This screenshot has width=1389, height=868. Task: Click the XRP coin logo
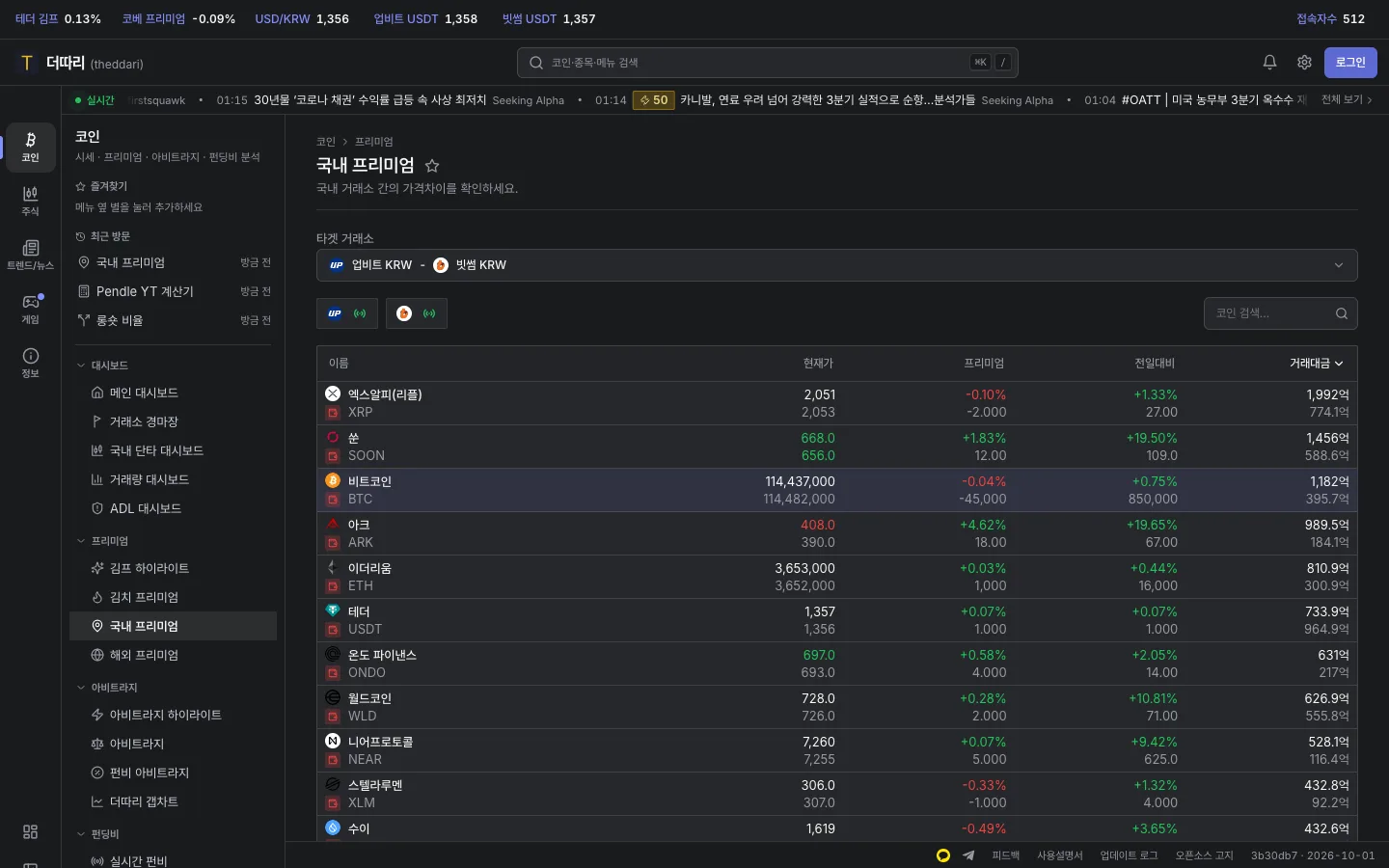tap(333, 393)
